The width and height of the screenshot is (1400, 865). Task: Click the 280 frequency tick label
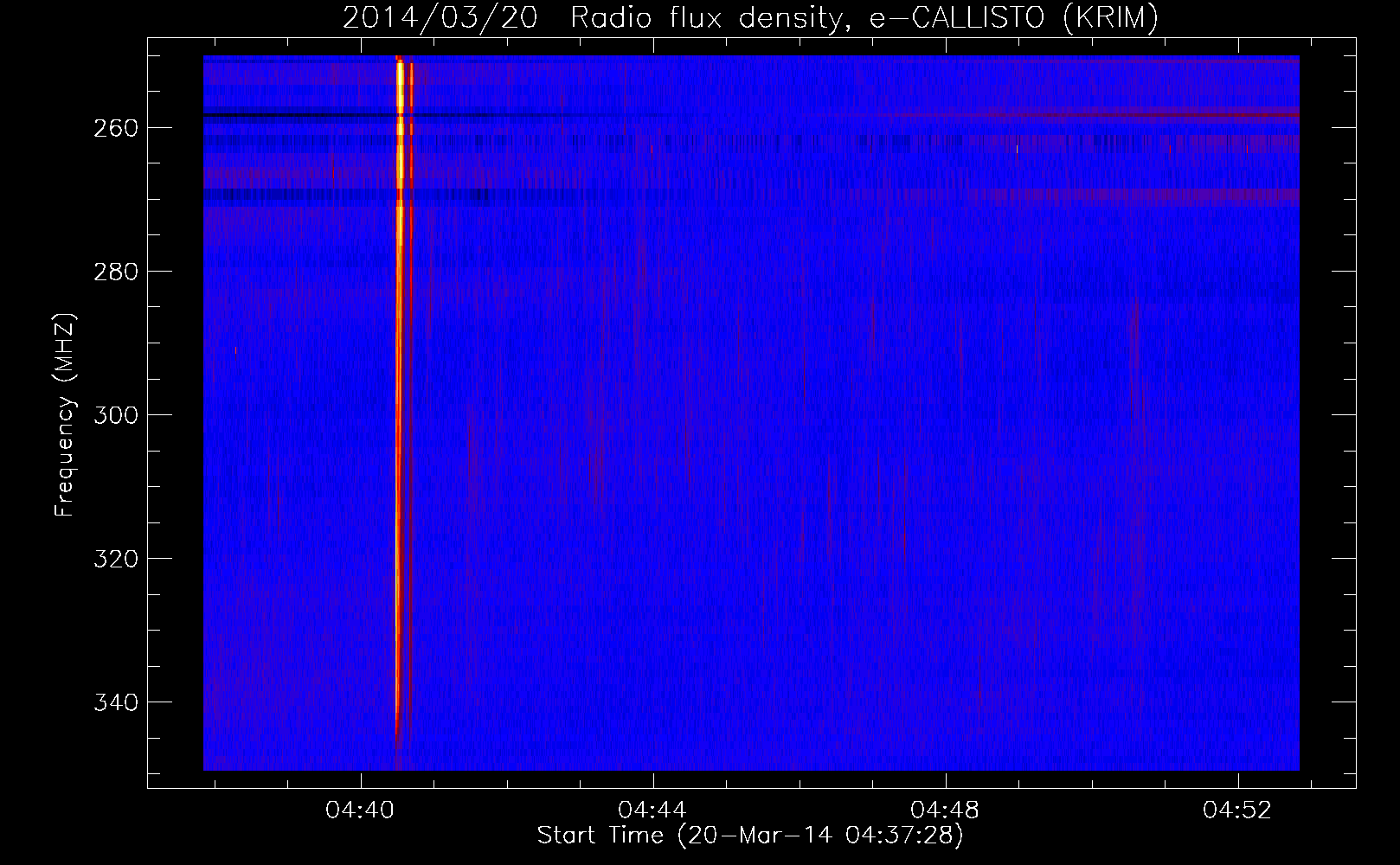(x=115, y=272)
